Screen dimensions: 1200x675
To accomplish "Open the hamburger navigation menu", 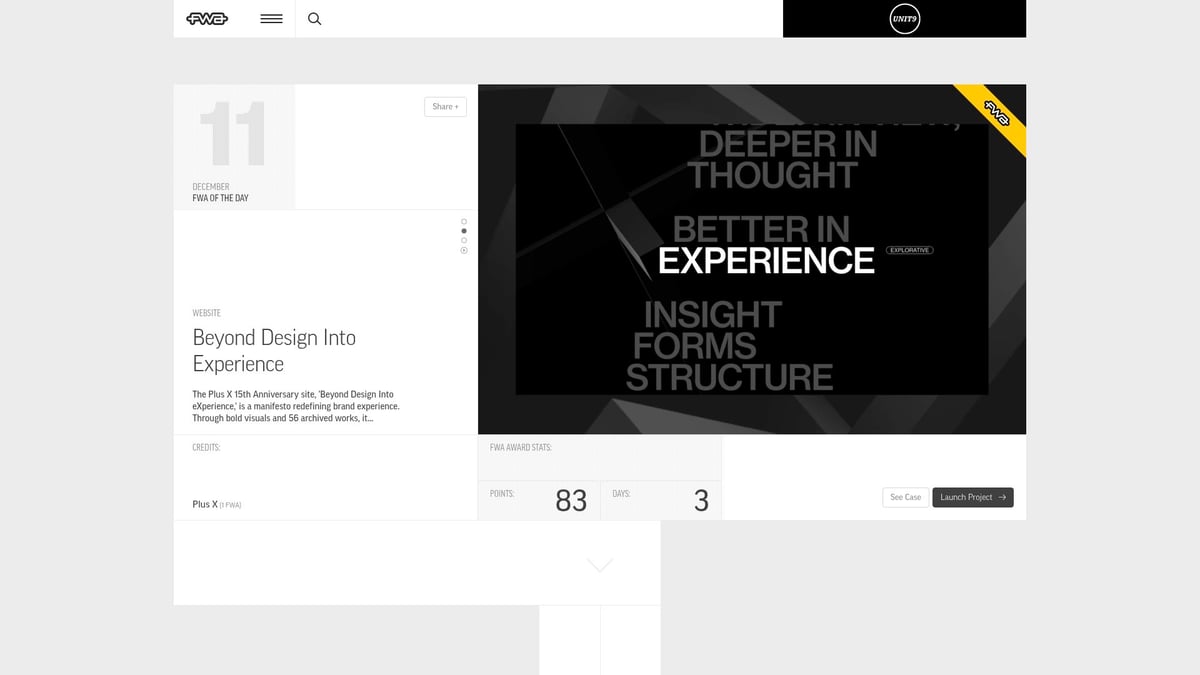I will click(270, 18).
